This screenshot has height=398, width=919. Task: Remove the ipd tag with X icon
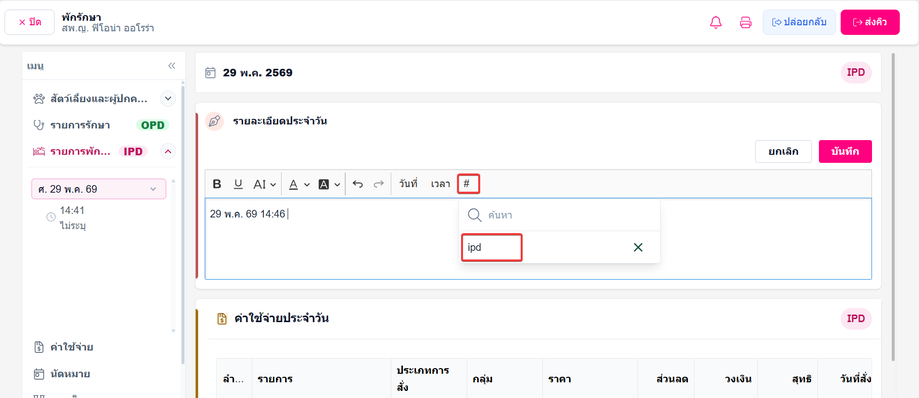coord(638,247)
